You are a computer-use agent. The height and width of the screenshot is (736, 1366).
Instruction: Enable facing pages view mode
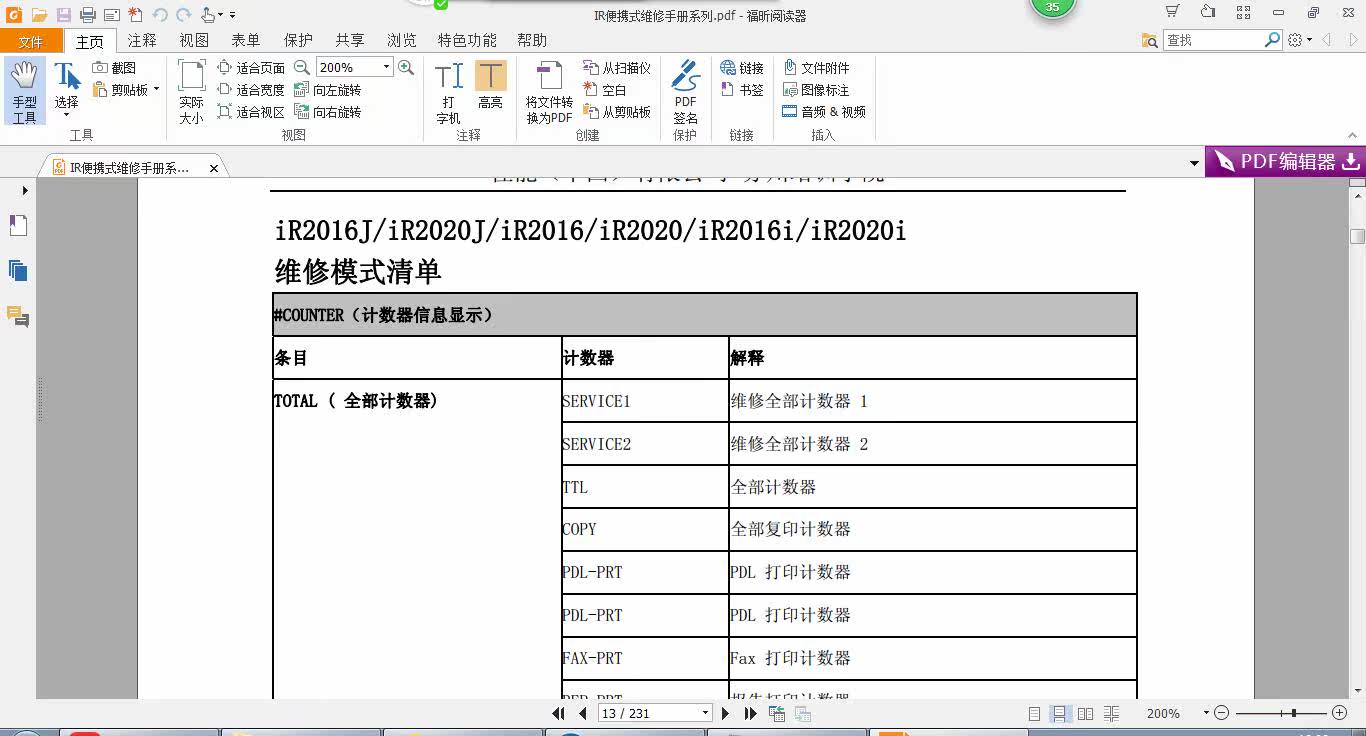point(1086,714)
